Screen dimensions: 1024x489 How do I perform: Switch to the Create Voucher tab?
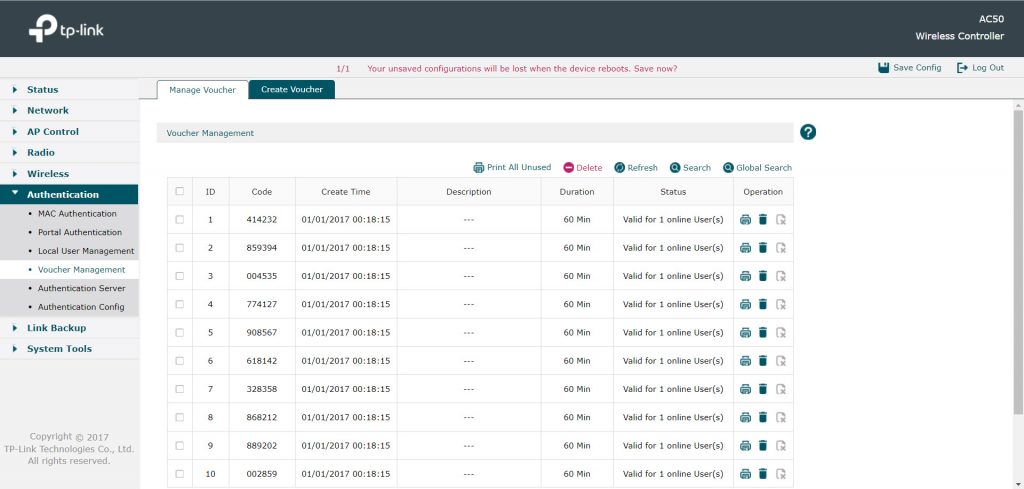[291, 90]
